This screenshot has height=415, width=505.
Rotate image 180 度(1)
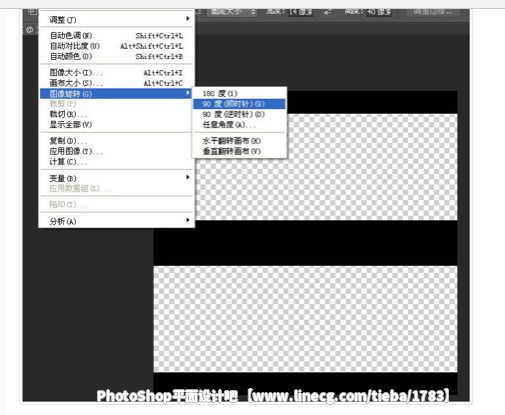(x=239, y=94)
